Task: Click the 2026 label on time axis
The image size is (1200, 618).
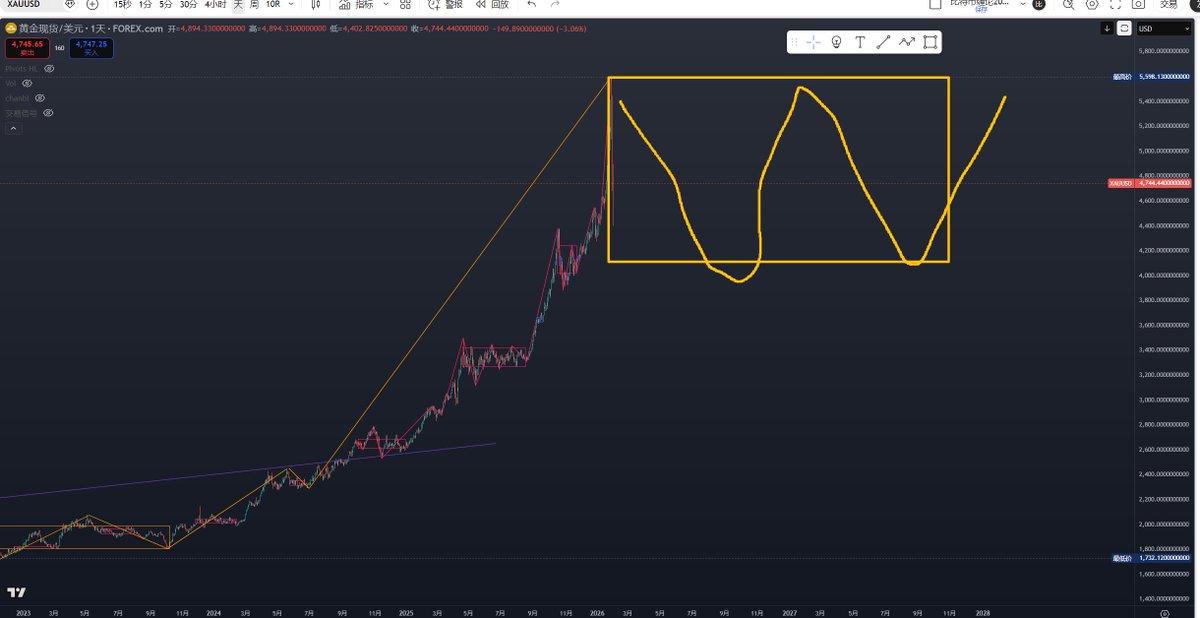Action: (x=598, y=611)
